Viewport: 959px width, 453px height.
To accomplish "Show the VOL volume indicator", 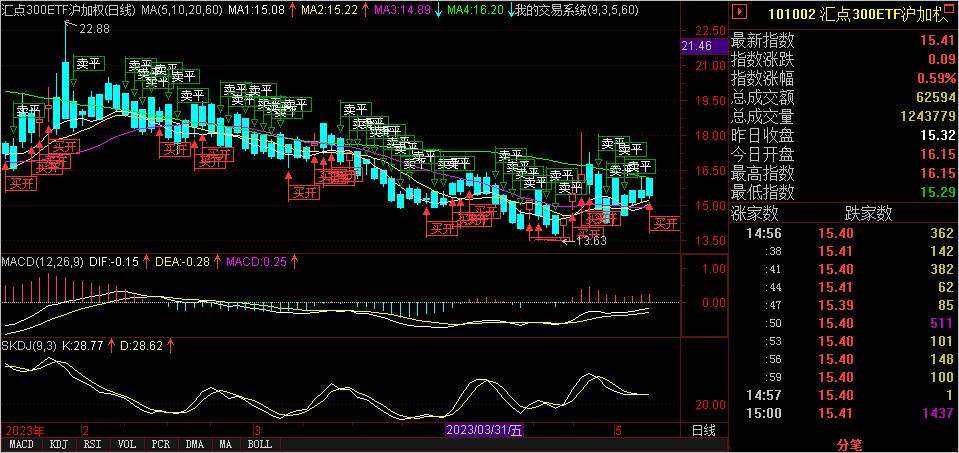I will click(x=126, y=443).
